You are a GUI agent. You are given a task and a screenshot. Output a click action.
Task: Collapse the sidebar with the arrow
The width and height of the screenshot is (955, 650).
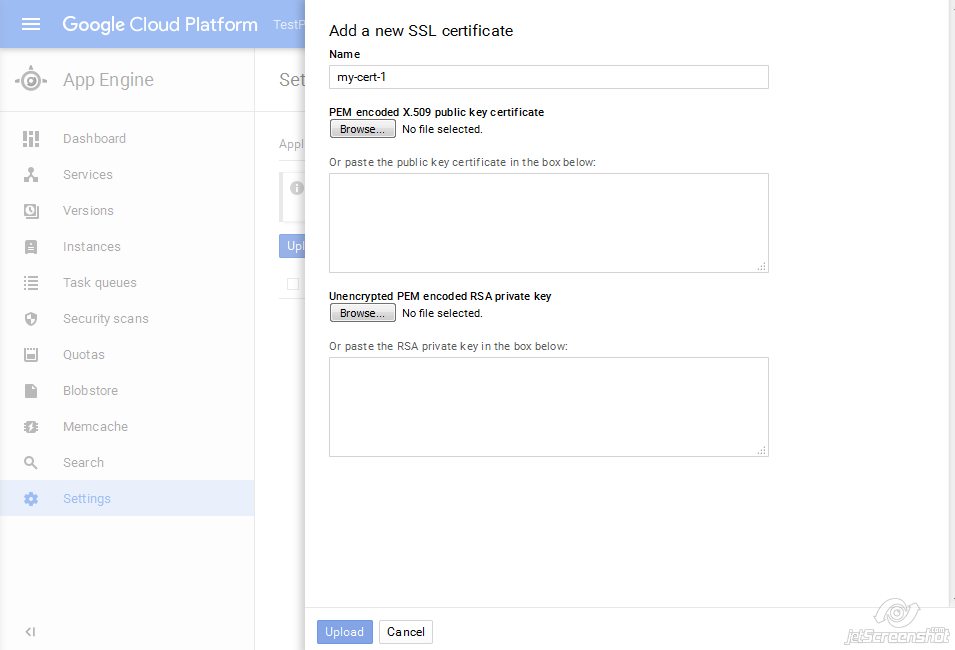click(30, 632)
